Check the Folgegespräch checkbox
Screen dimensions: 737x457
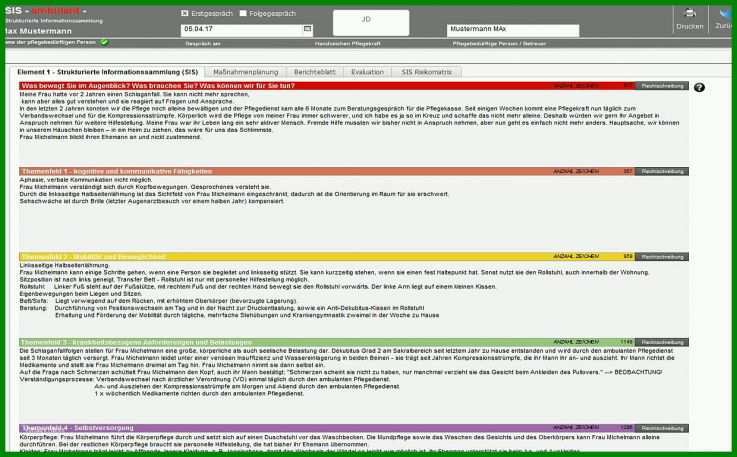tap(243, 13)
